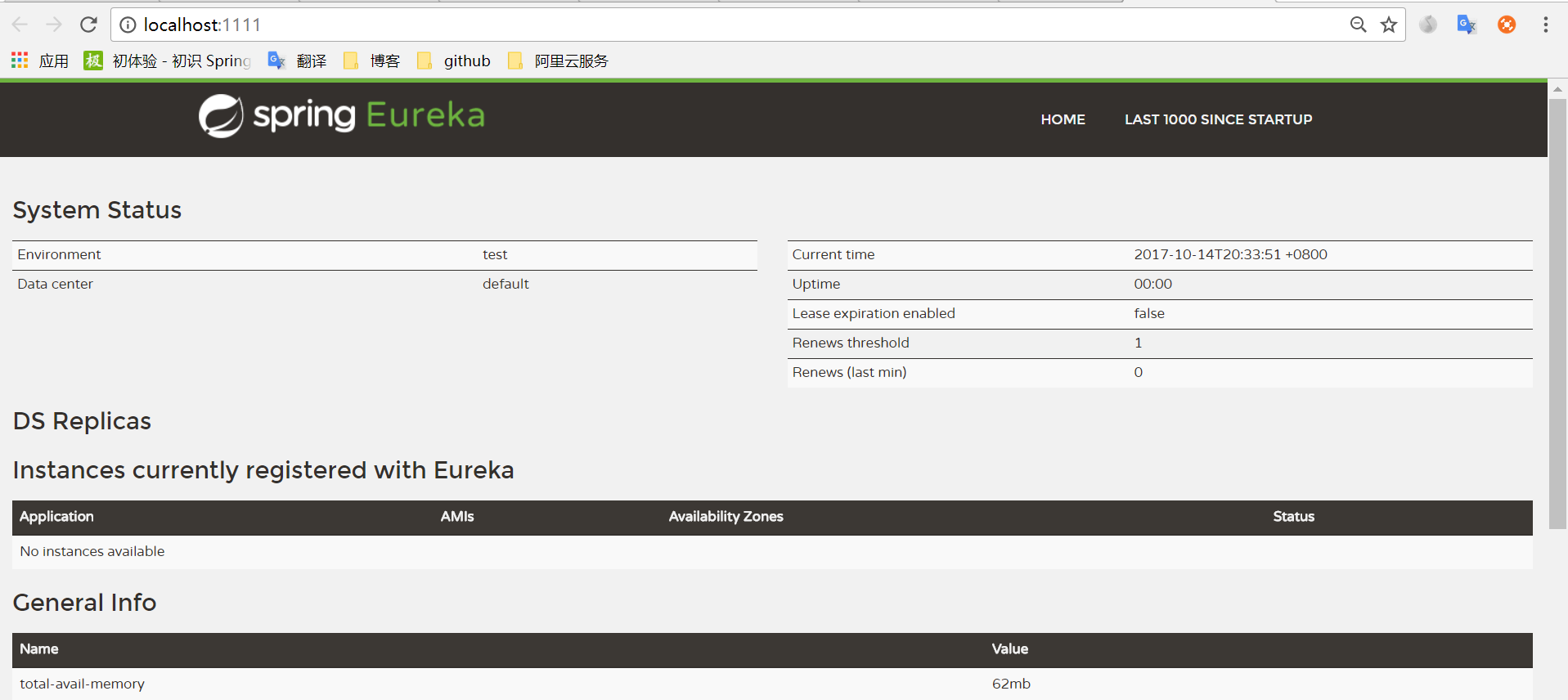The width and height of the screenshot is (1568, 700).
Task: Bookmark this page with the star icon
Action: pos(1389,25)
